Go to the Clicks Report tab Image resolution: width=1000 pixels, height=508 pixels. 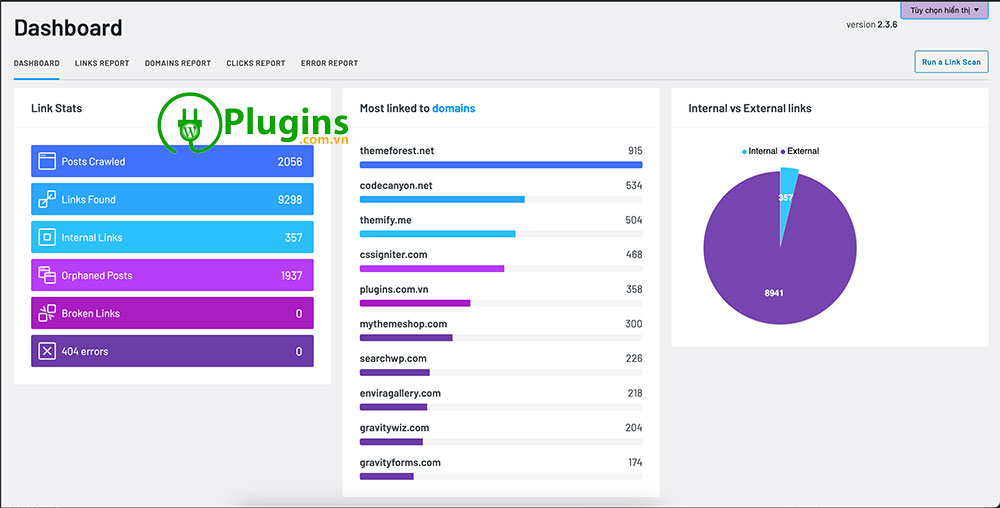tap(255, 63)
